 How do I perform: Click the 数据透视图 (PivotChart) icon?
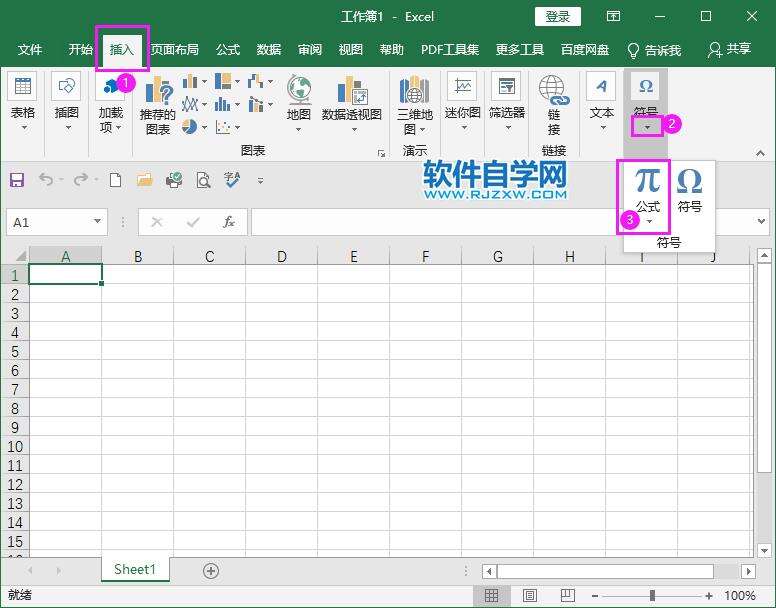click(x=352, y=91)
